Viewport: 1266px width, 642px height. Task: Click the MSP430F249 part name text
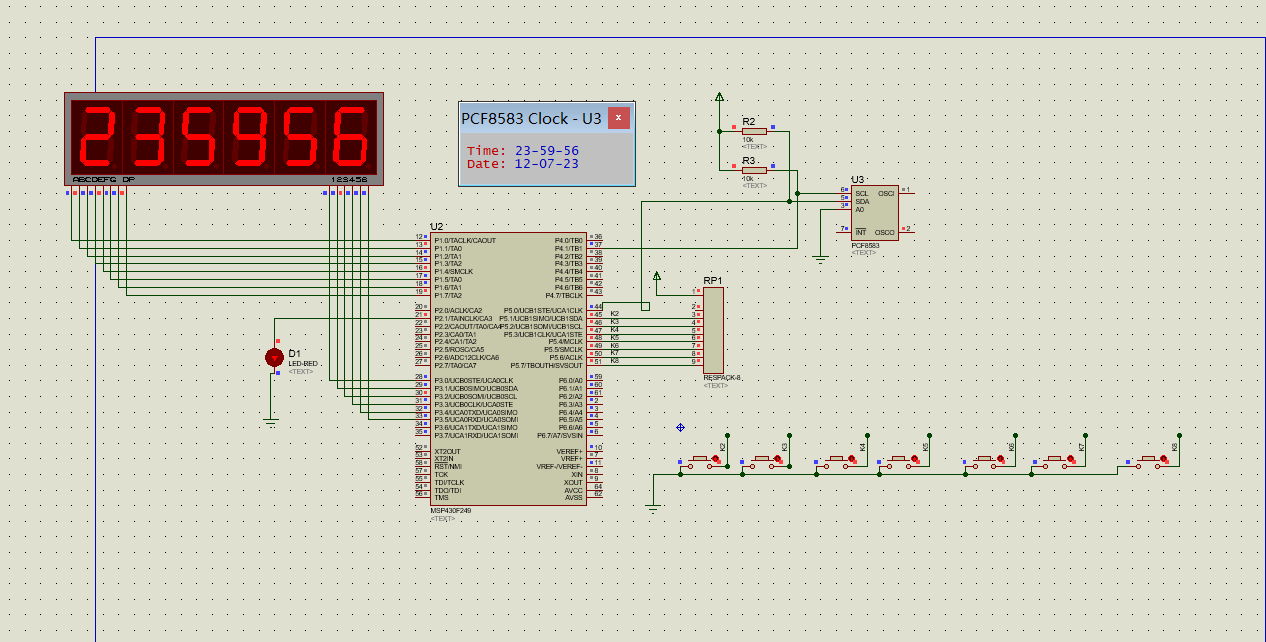coord(450,510)
